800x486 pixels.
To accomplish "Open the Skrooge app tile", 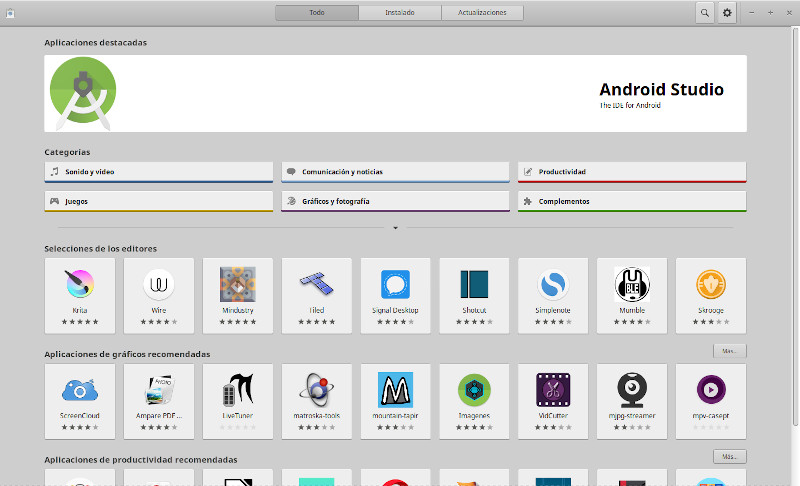I will point(711,296).
